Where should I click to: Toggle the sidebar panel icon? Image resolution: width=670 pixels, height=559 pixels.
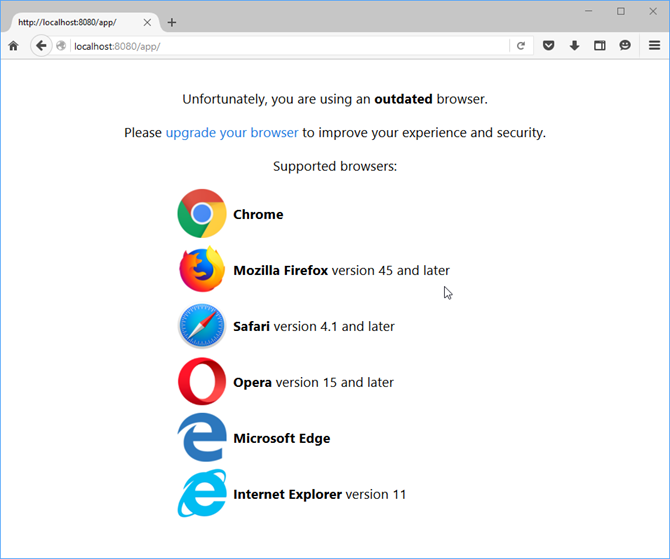[599, 45]
